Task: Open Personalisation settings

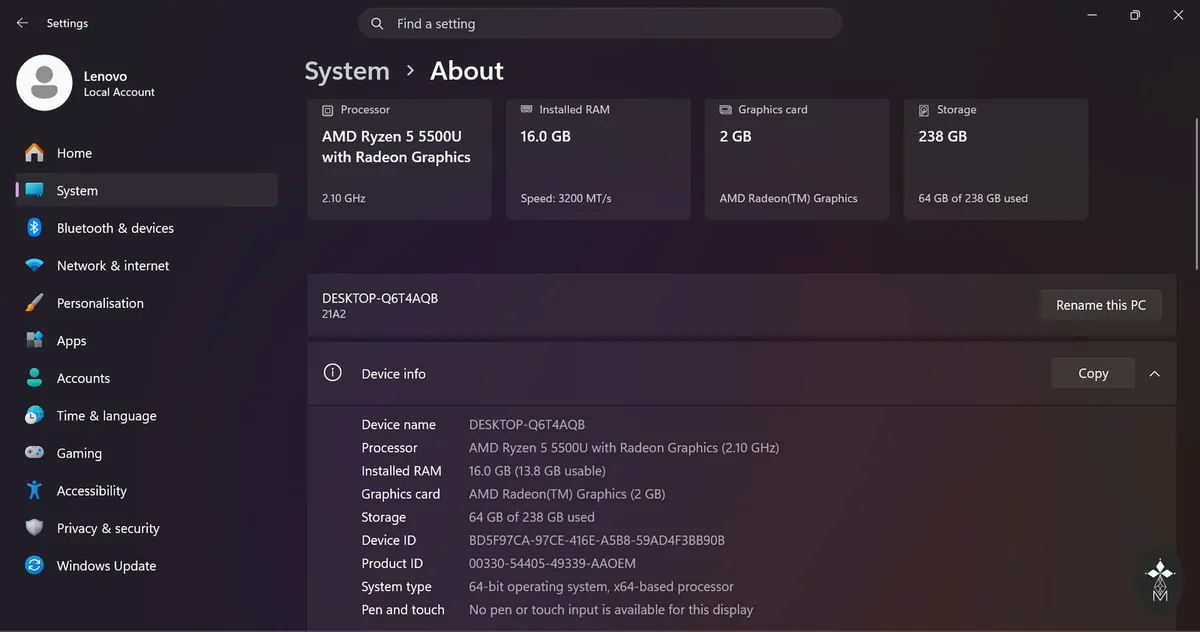Action: point(147,303)
